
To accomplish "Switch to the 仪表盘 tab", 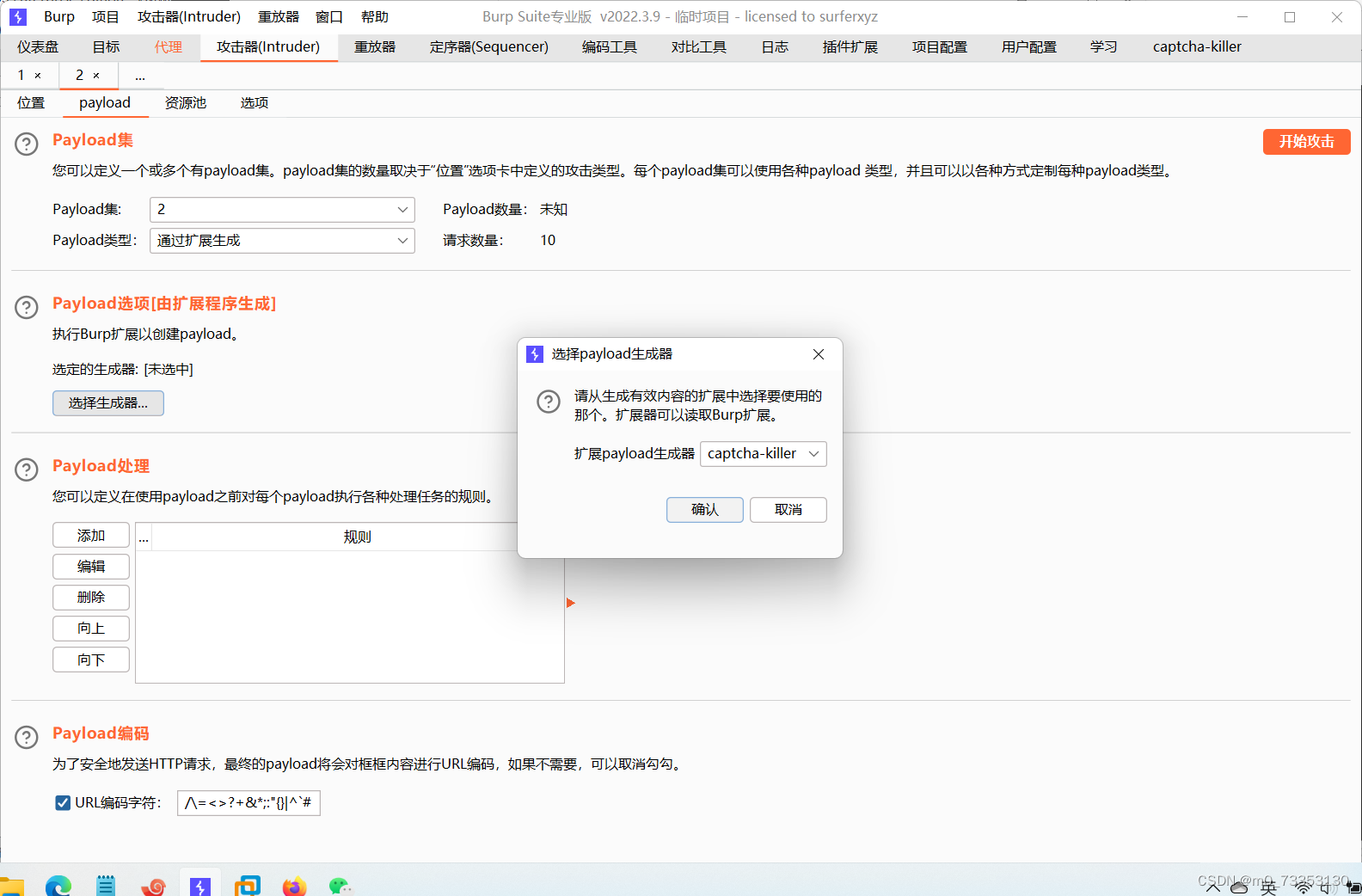I will (x=38, y=47).
